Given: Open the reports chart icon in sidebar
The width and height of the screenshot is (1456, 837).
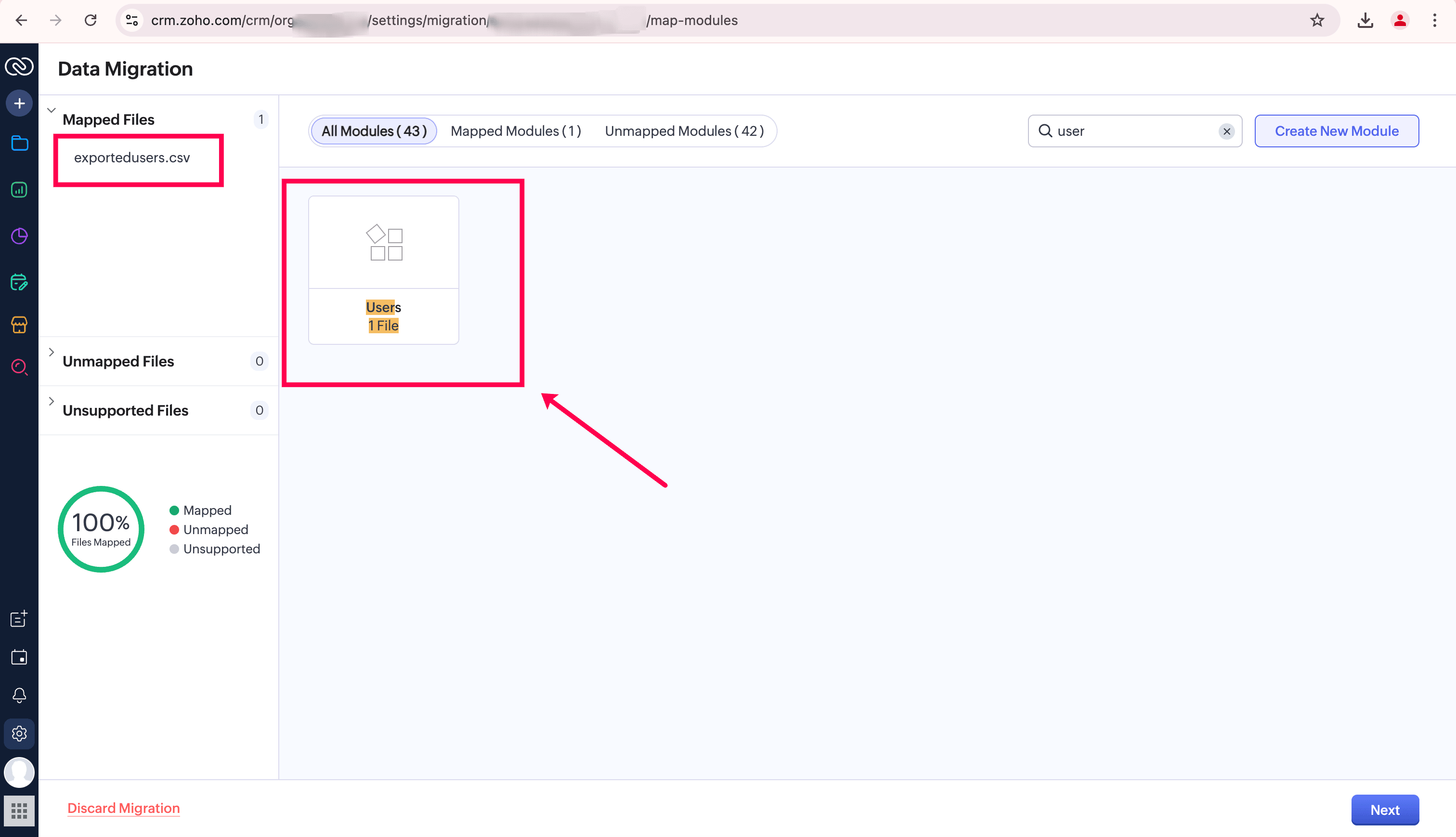Looking at the screenshot, I should pyautogui.click(x=19, y=190).
